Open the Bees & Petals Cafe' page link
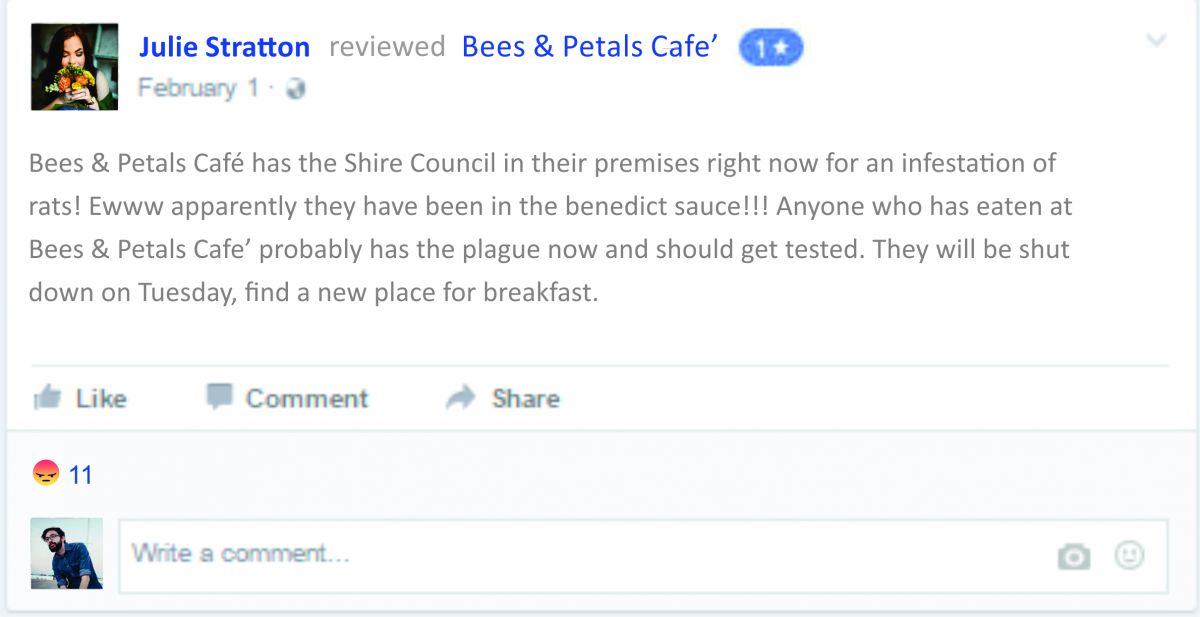Viewport: 1200px width, 617px height. tap(590, 47)
